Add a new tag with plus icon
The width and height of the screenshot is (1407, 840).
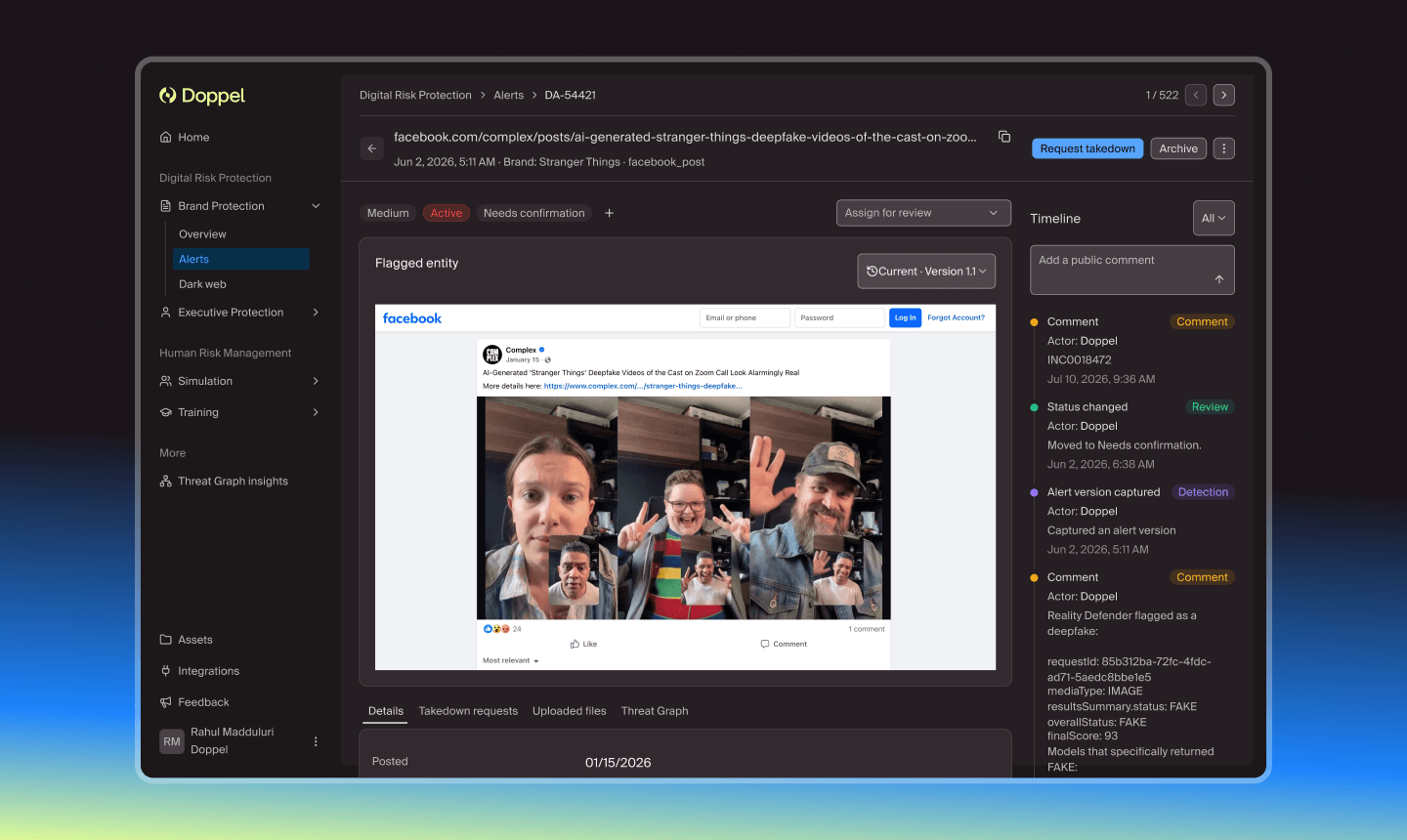pyautogui.click(x=609, y=213)
